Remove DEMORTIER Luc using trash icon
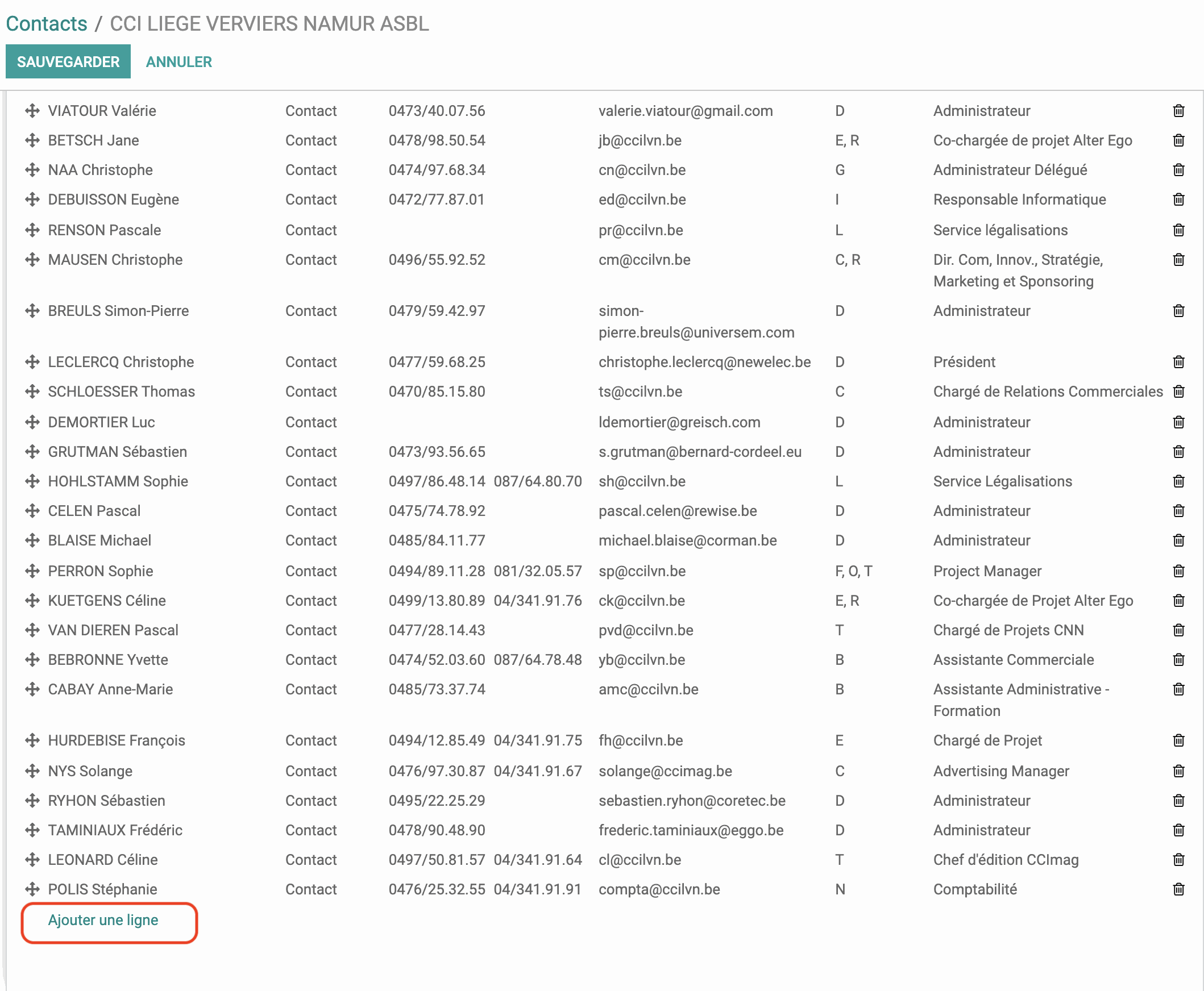The height and width of the screenshot is (991, 1204). tap(1178, 422)
